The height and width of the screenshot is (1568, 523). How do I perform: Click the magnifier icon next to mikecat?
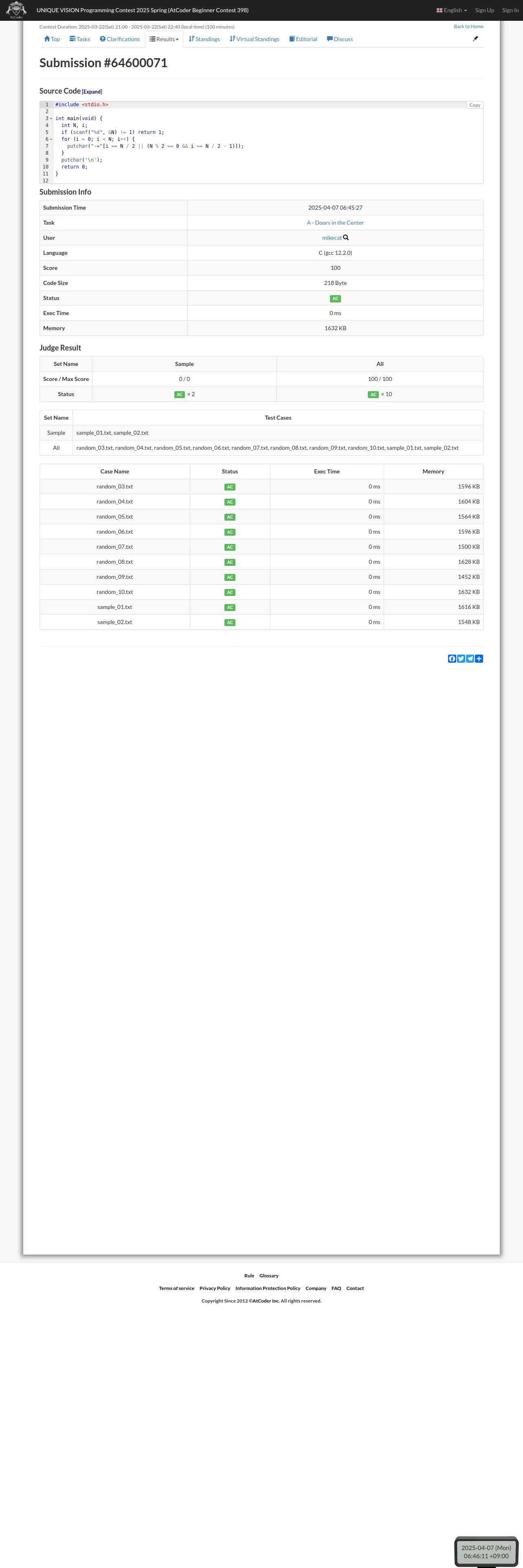(x=346, y=237)
